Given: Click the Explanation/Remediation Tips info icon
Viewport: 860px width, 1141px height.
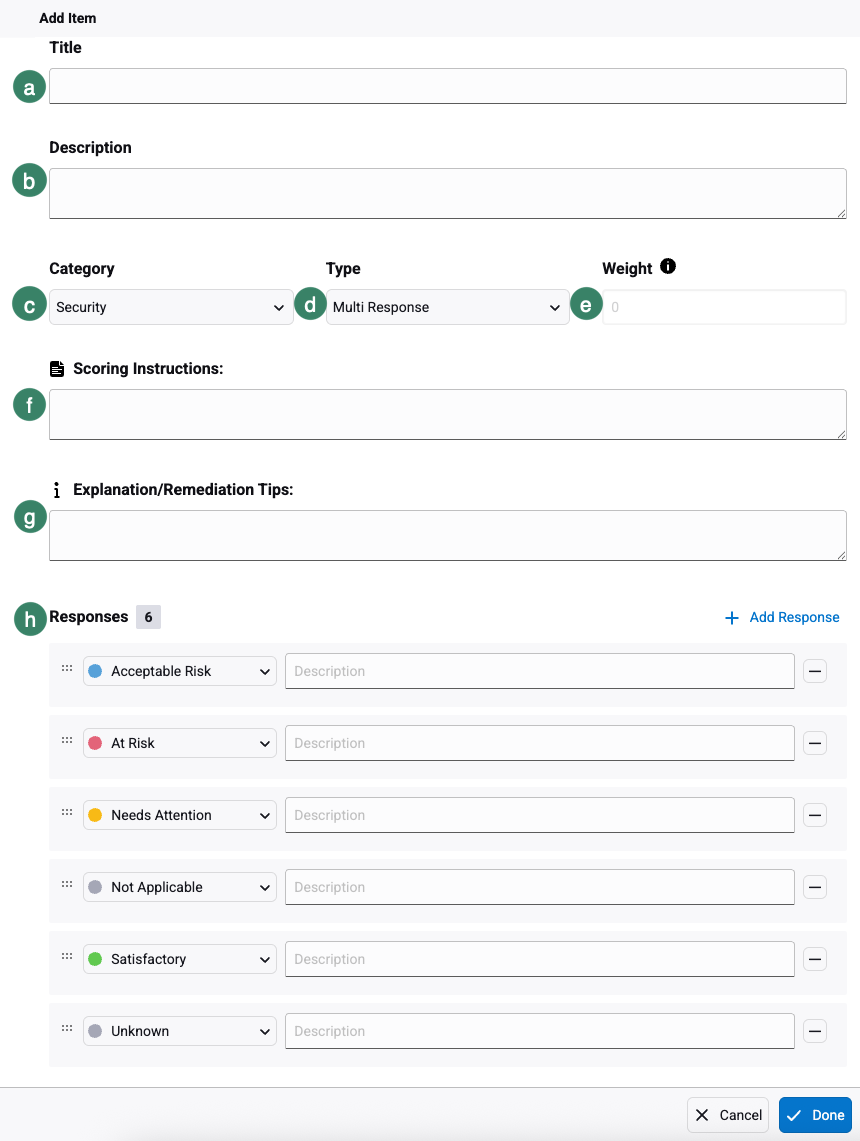Looking at the screenshot, I should coord(57,489).
